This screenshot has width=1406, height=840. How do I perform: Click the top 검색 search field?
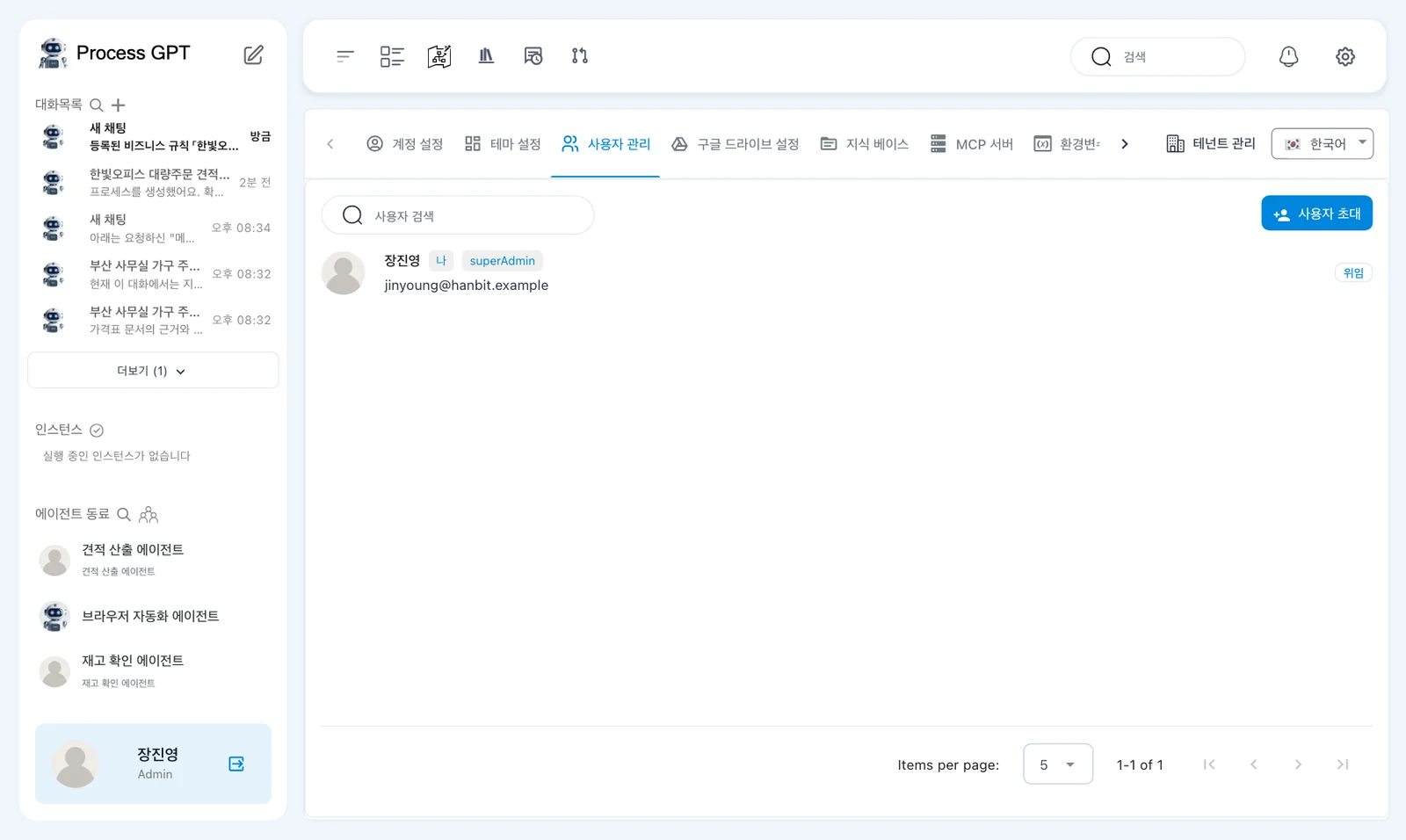tap(1157, 56)
